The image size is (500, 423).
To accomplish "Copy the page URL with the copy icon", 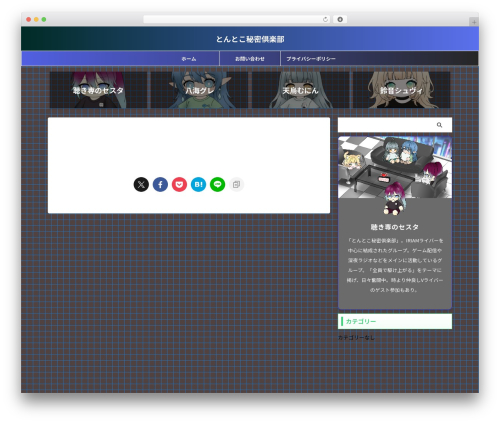I will [x=236, y=184].
